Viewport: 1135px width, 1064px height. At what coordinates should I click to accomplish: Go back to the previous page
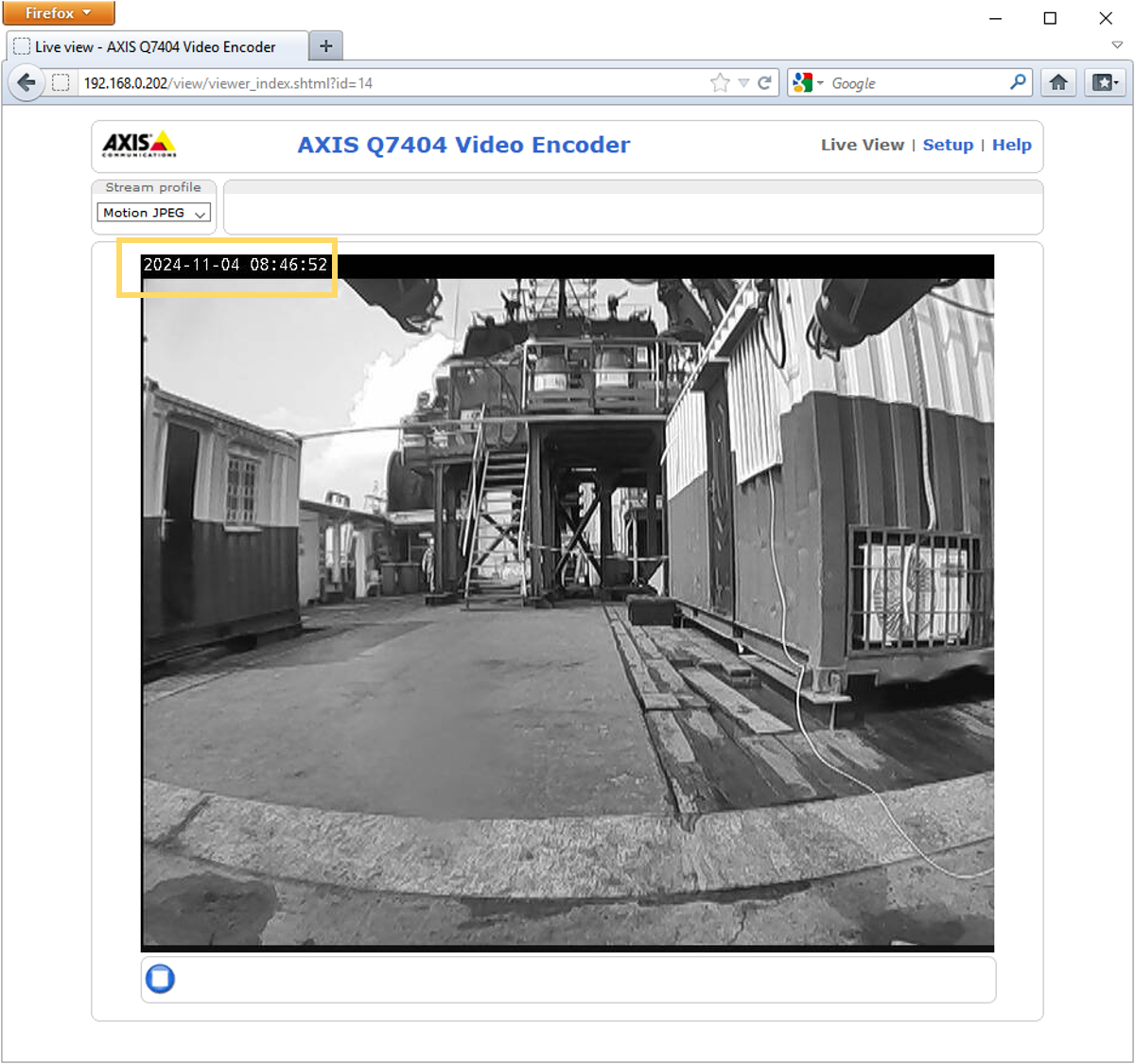(26, 83)
